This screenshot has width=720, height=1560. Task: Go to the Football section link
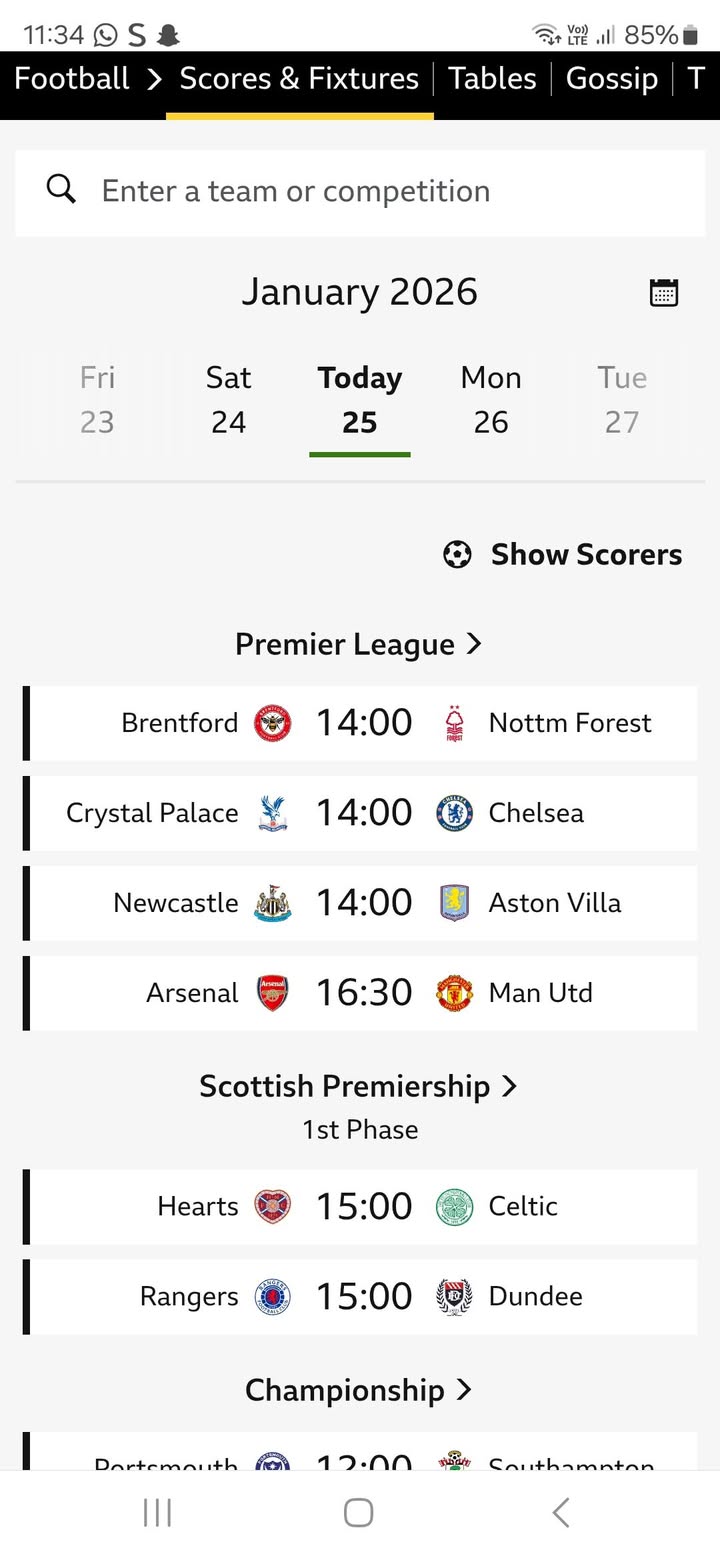point(72,79)
